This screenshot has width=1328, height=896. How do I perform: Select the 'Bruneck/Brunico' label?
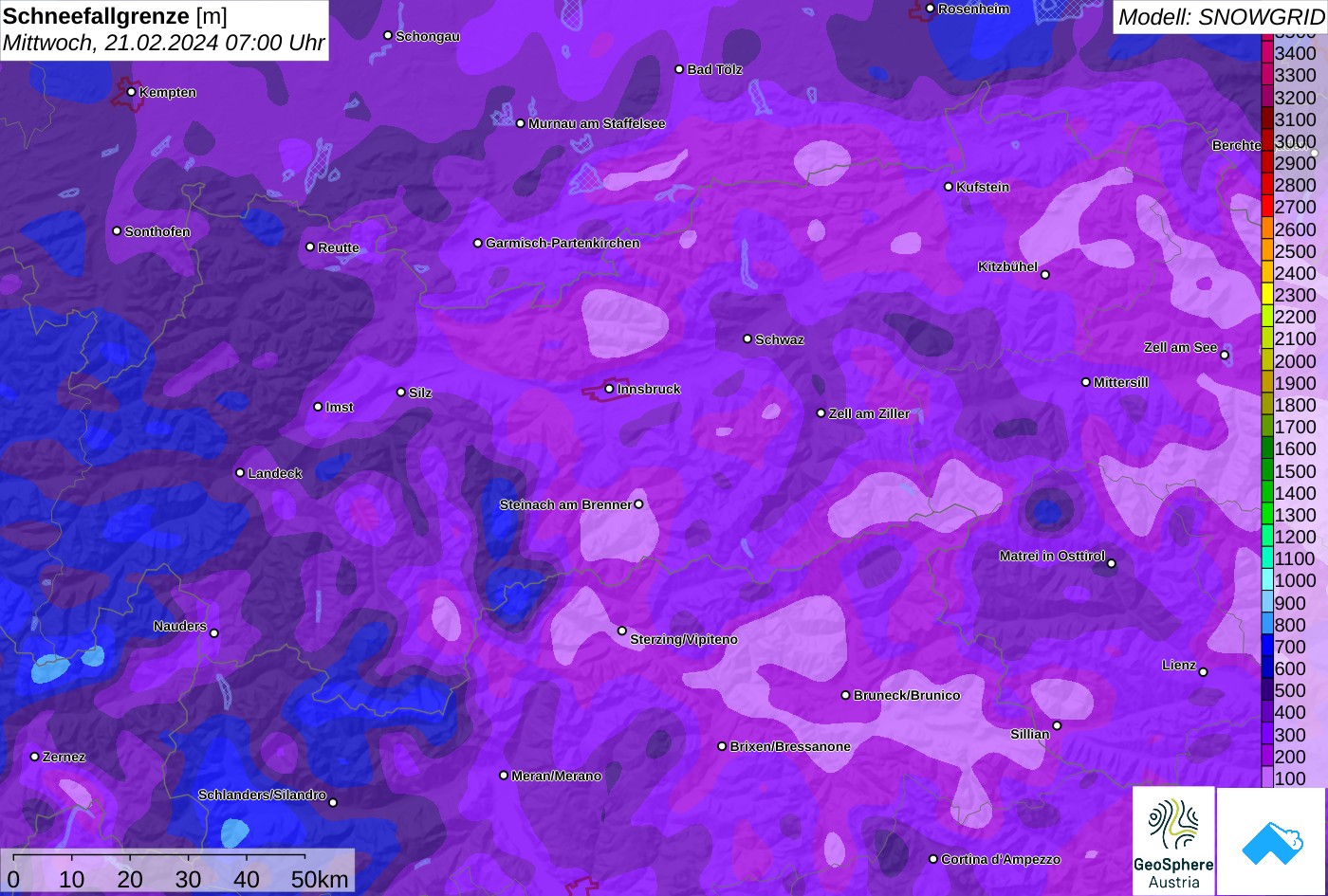[x=907, y=695]
